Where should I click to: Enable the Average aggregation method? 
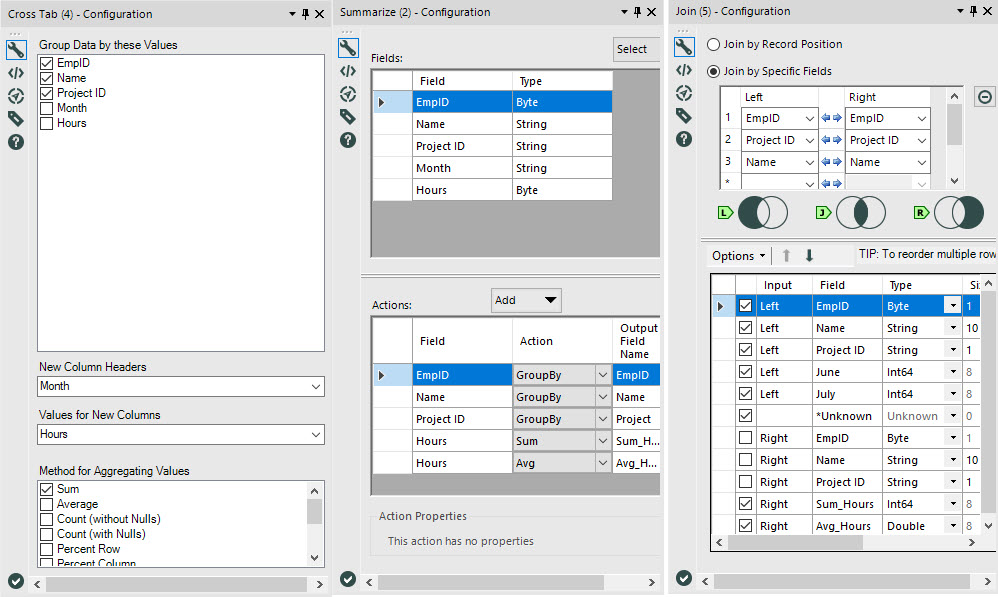pyautogui.click(x=47, y=505)
